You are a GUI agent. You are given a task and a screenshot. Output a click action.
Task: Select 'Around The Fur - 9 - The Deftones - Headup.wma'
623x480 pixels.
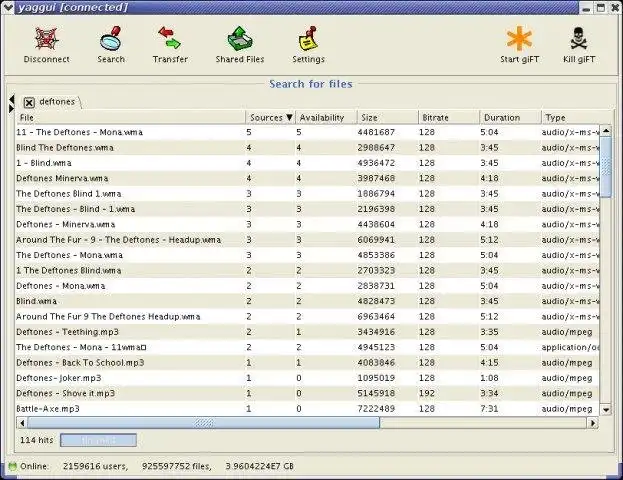pos(118,240)
